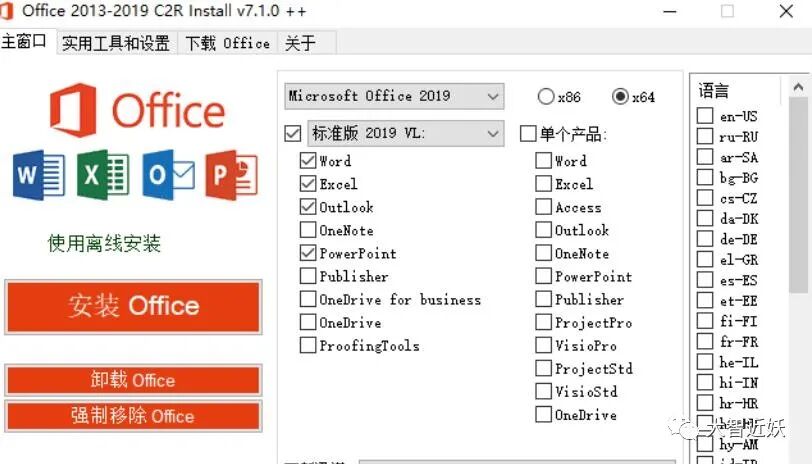Click the Outlook application icon
Viewport: 812px width, 464px height.
tap(169, 175)
